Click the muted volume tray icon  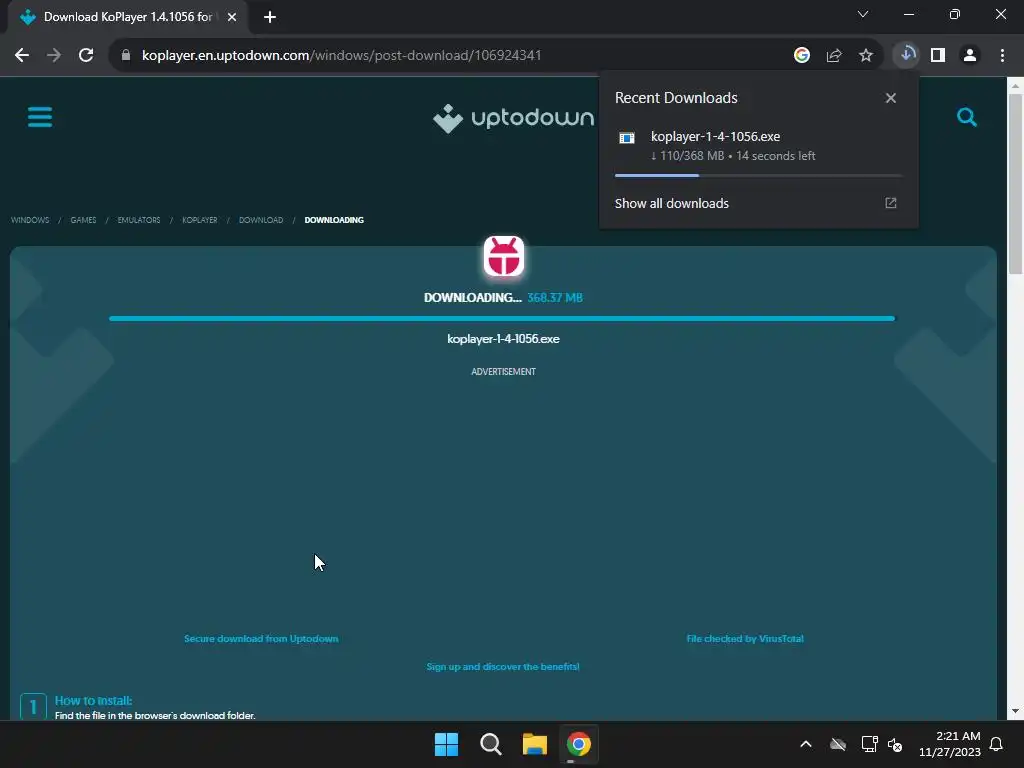coord(895,744)
